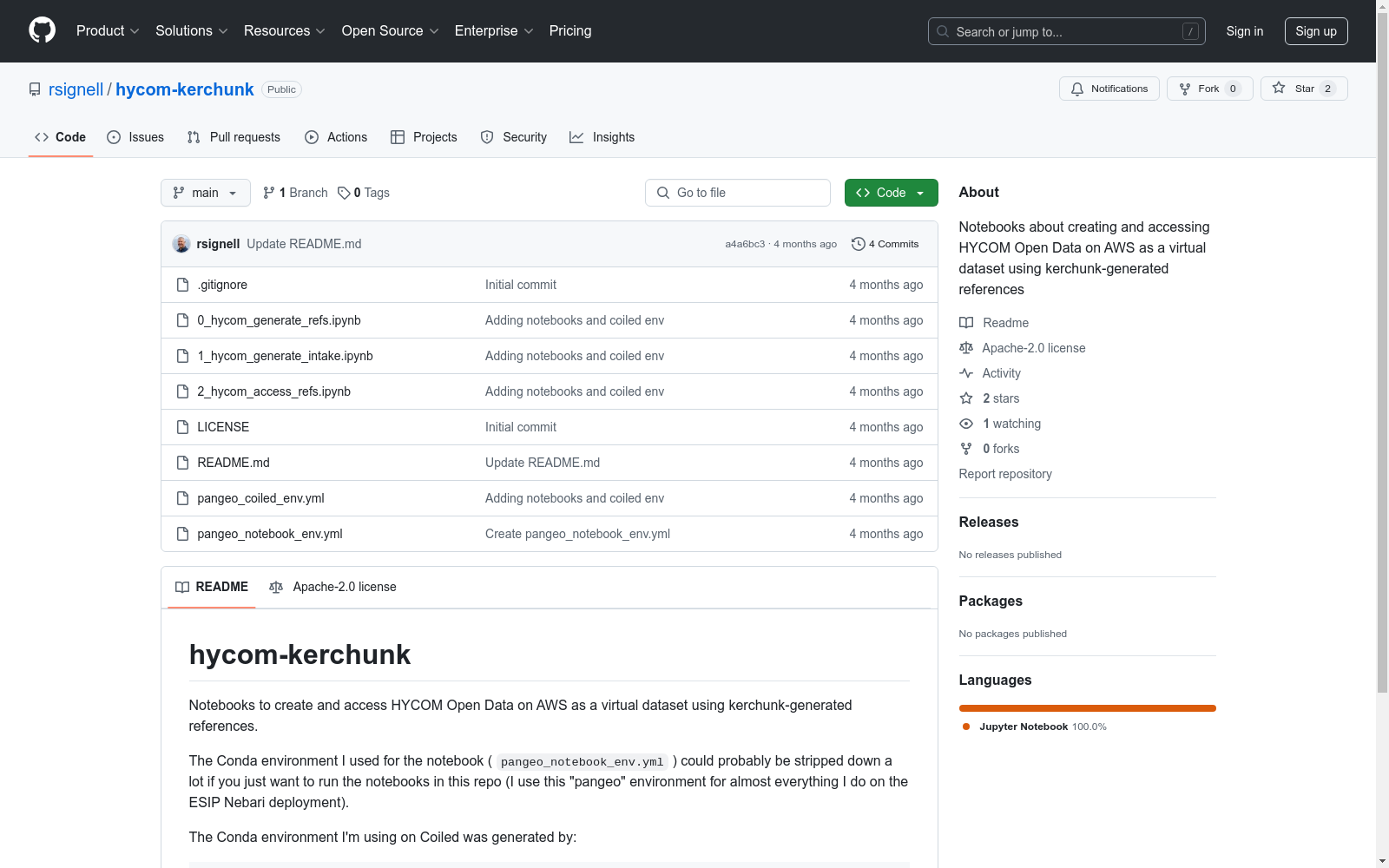View the 4 Commits history
Viewport: 1389px width, 868px height.
885,244
